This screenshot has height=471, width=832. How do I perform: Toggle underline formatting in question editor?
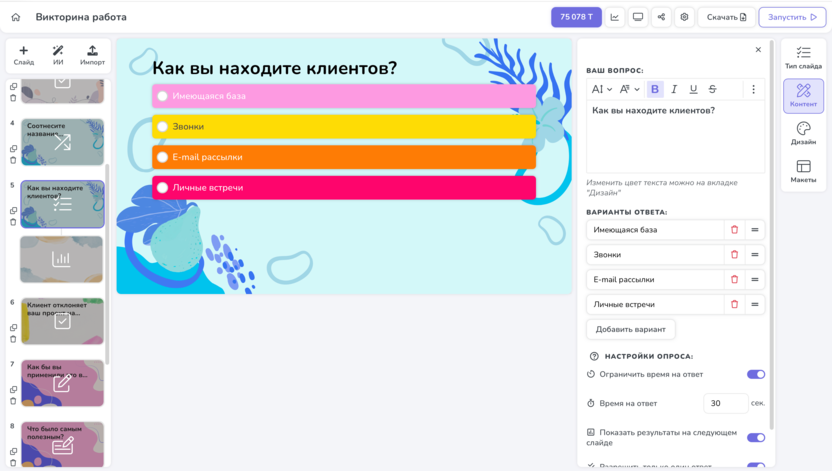tap(693, 89)
